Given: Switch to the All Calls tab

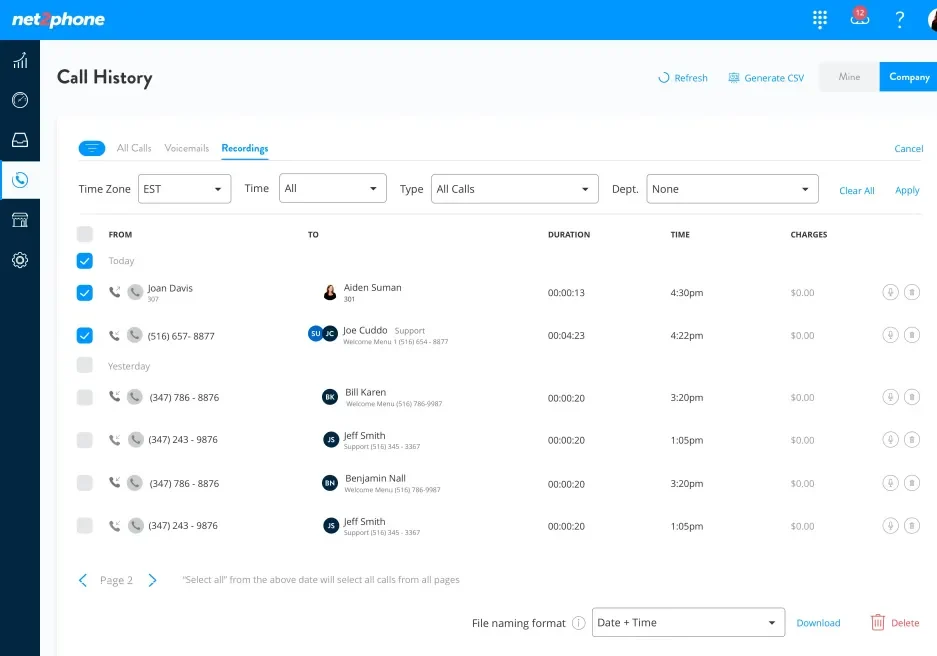Looking at the screenshot, I should pyautogui.click(x=134, y=148).
